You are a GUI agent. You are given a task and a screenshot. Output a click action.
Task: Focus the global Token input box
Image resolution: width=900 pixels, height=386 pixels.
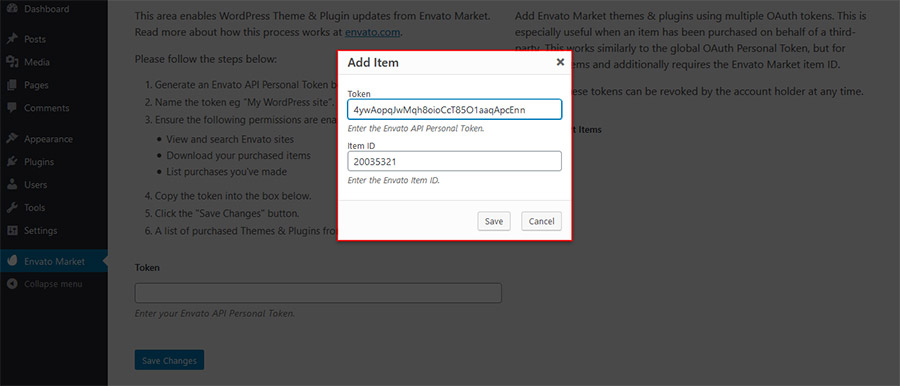318,293
